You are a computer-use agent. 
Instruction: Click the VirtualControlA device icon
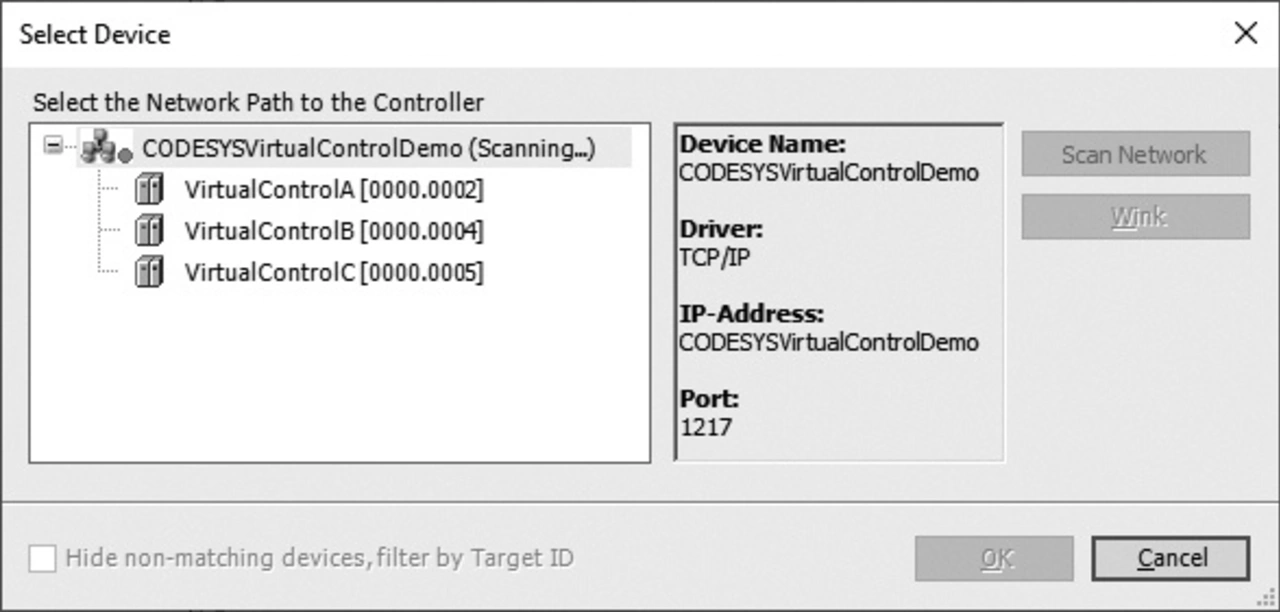(149, 190)
